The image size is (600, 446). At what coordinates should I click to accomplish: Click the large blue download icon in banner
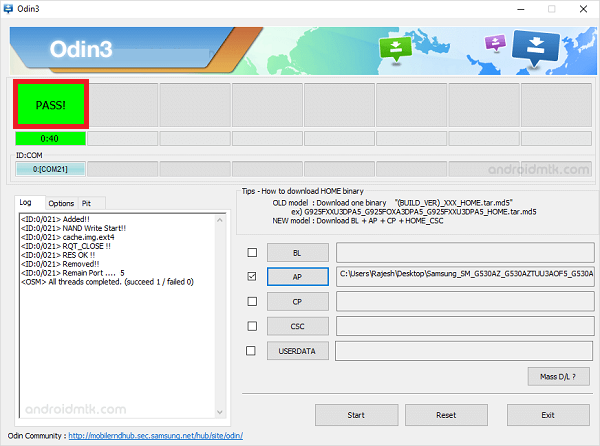coord(535,47)
